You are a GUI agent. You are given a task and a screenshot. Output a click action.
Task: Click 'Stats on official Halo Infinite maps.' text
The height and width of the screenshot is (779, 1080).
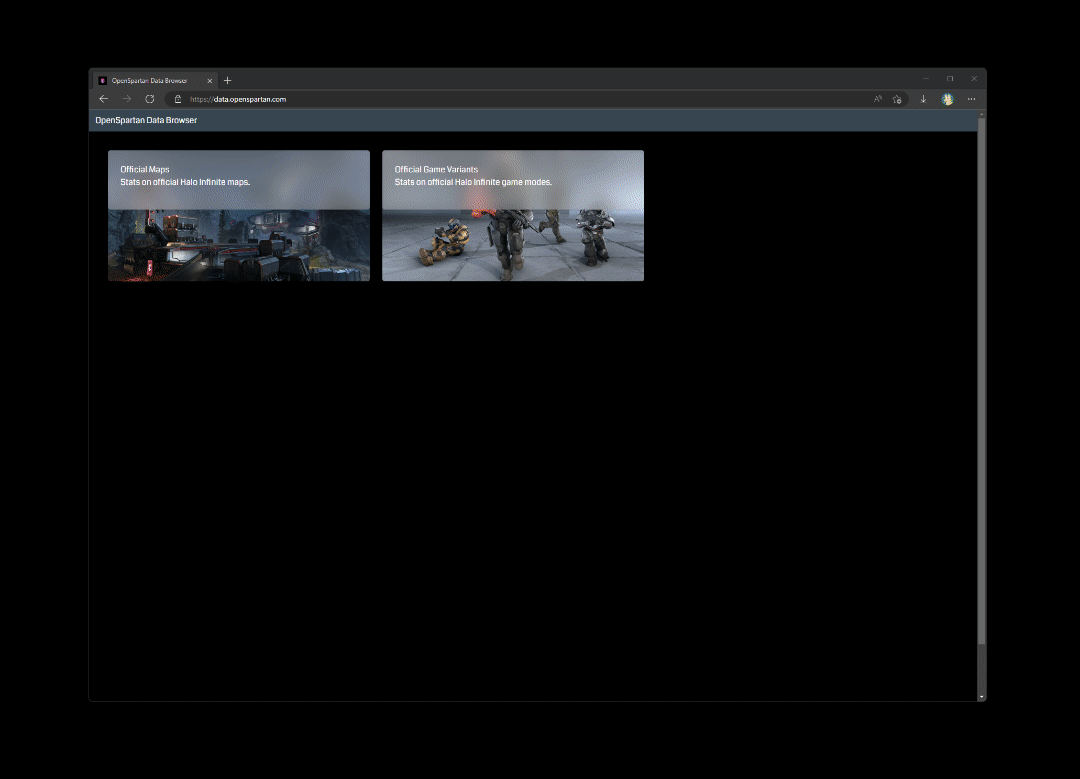click(185, 183)
